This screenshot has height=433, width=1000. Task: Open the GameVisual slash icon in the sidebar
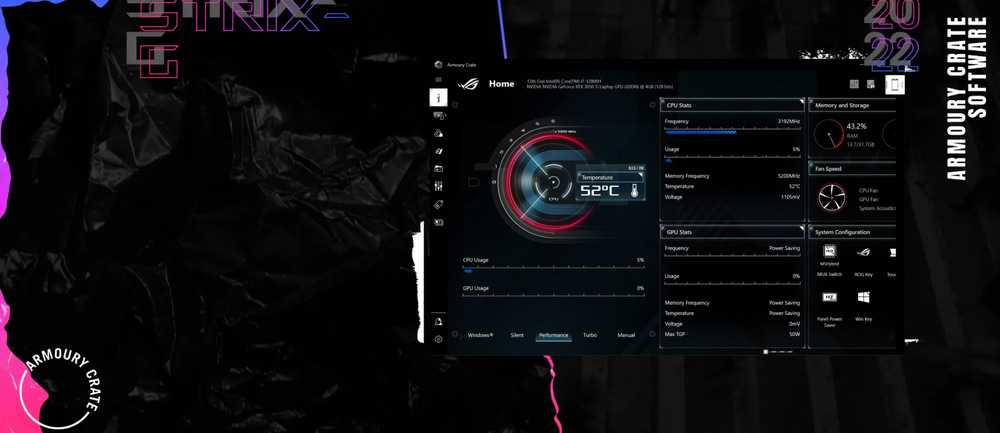pyautogui.click(x=438, y=151)
